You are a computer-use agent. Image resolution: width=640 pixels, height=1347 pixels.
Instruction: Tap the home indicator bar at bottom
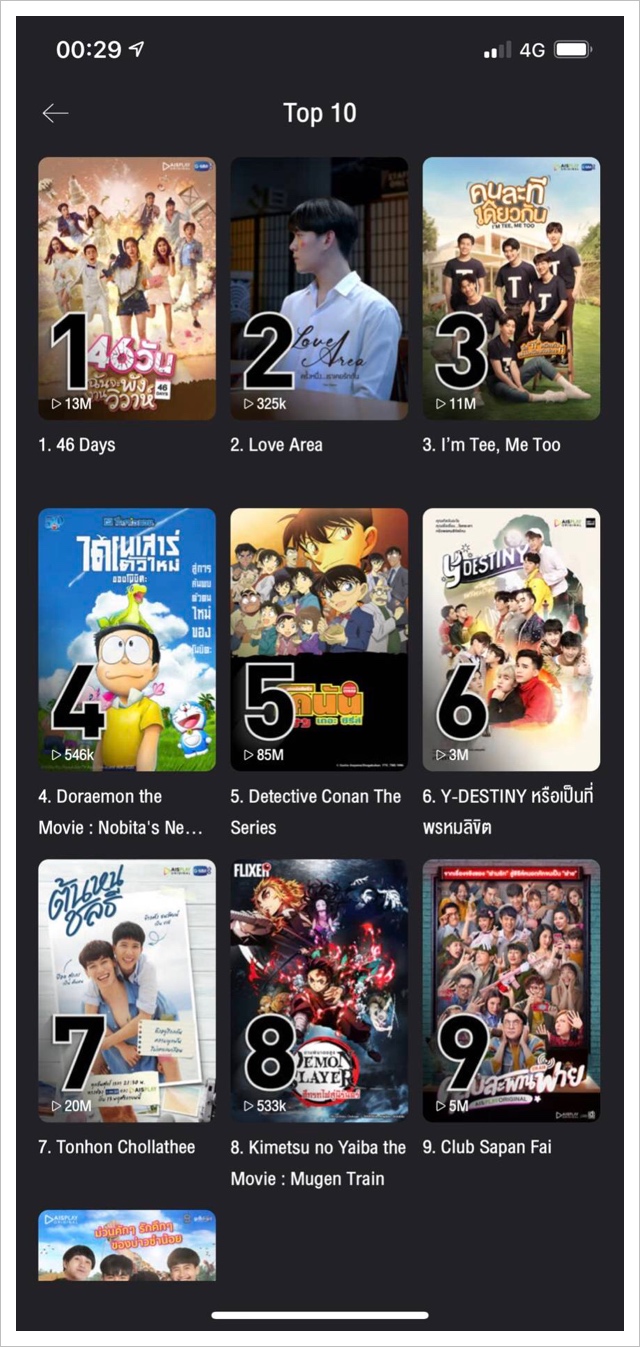click(320, 1315)
